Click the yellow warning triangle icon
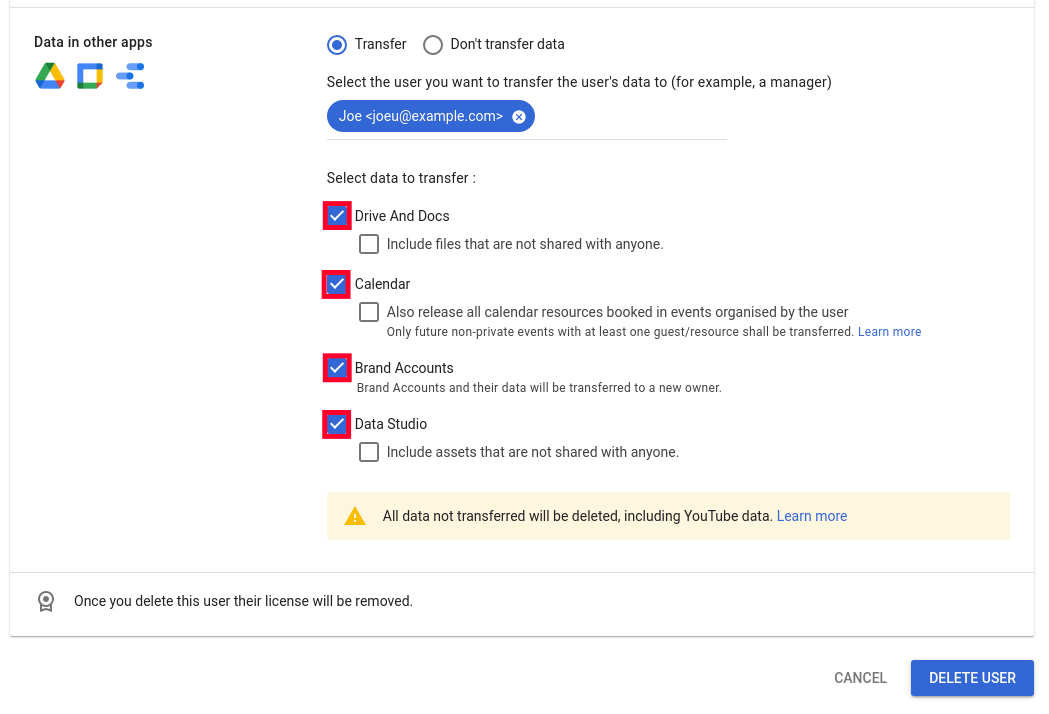This screenshot has width=1049, height=714. coord(355,516)
